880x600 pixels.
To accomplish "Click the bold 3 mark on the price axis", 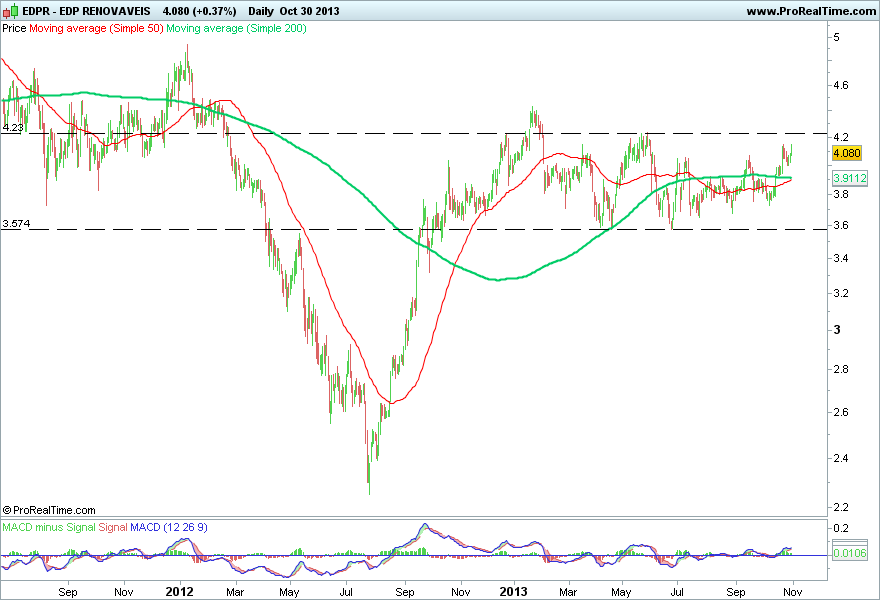I will pos(837,329).
